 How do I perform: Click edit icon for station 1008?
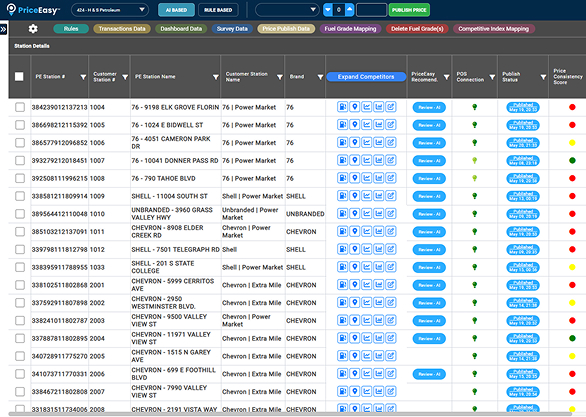pos(391,178)
